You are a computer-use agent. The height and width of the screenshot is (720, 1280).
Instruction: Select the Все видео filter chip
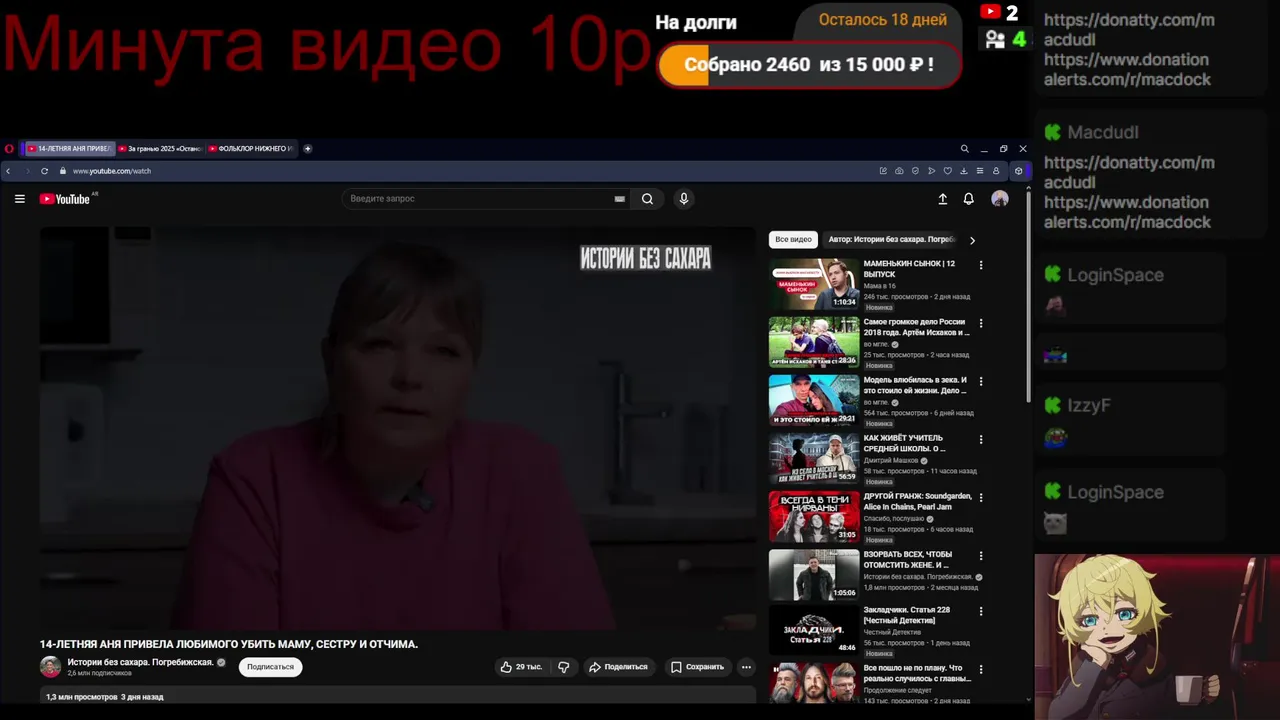pyautogui.click(x=793, y=240)
